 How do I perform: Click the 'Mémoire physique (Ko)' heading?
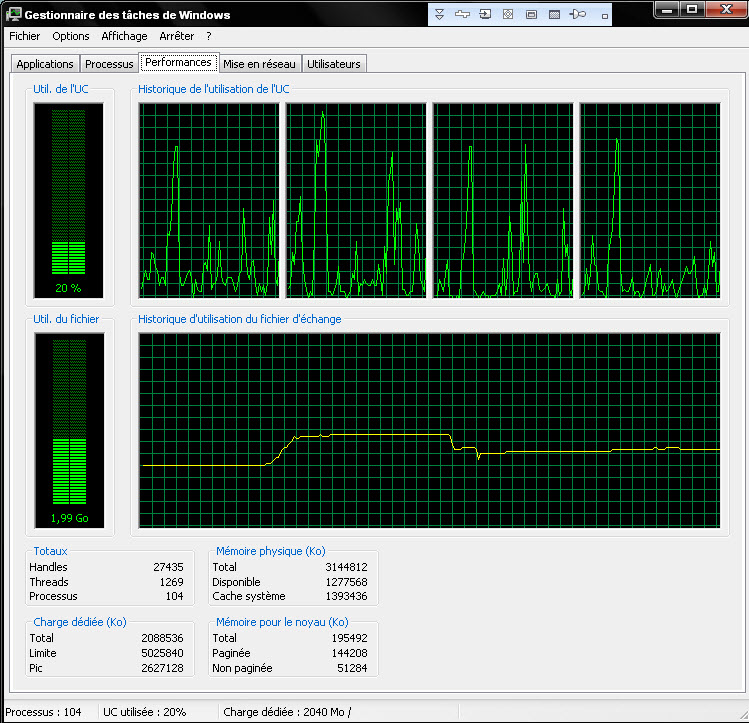coord(271,551)
